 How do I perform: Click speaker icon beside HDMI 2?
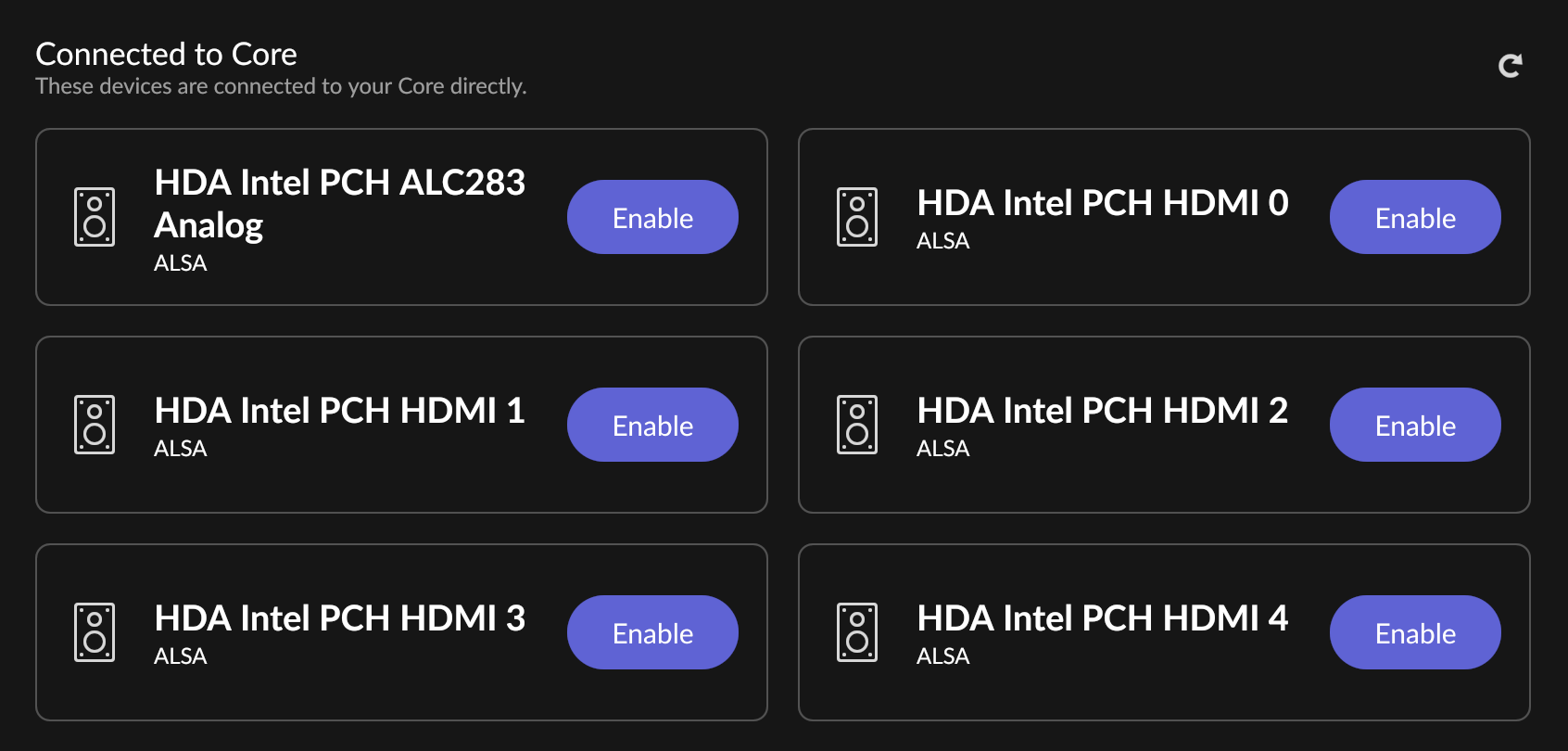pyautogui.click(x=857, y=425)
